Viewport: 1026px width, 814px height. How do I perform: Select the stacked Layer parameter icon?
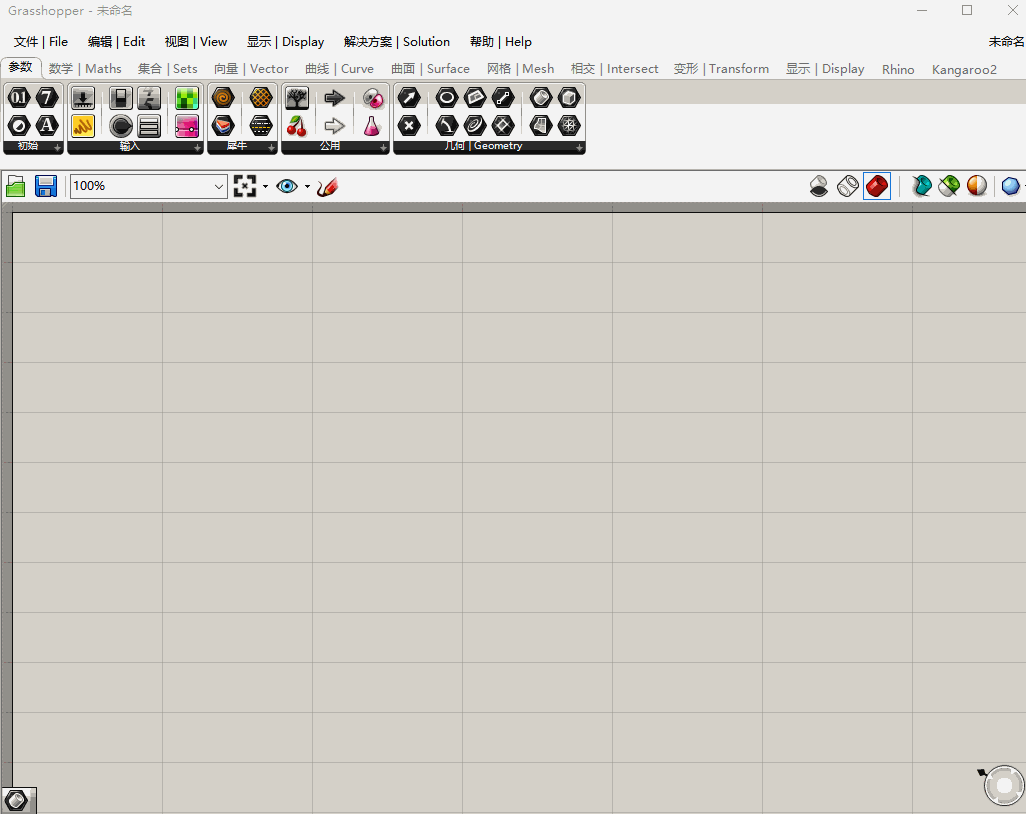[x=223, y=126]
